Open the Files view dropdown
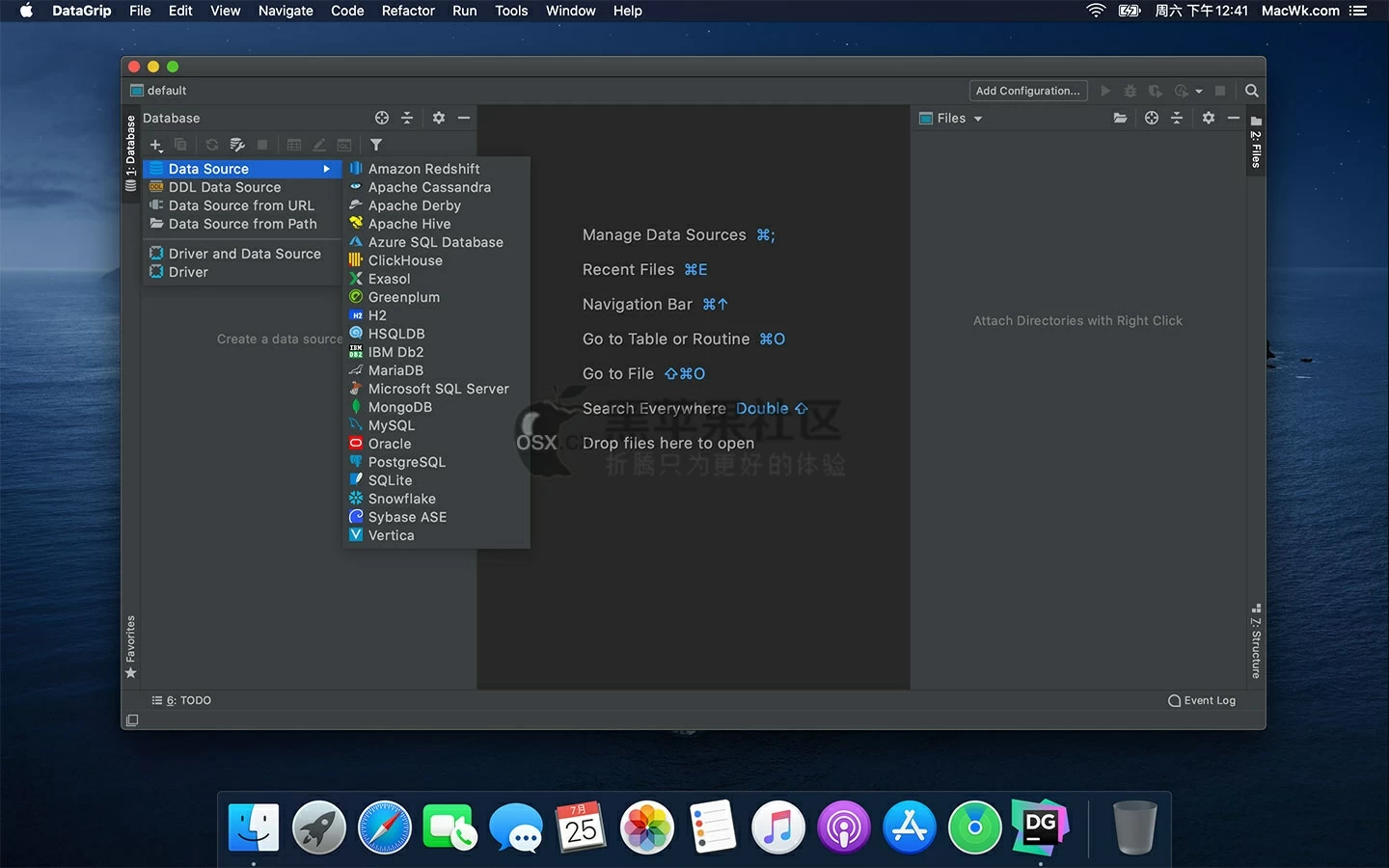 click(951, 118)
